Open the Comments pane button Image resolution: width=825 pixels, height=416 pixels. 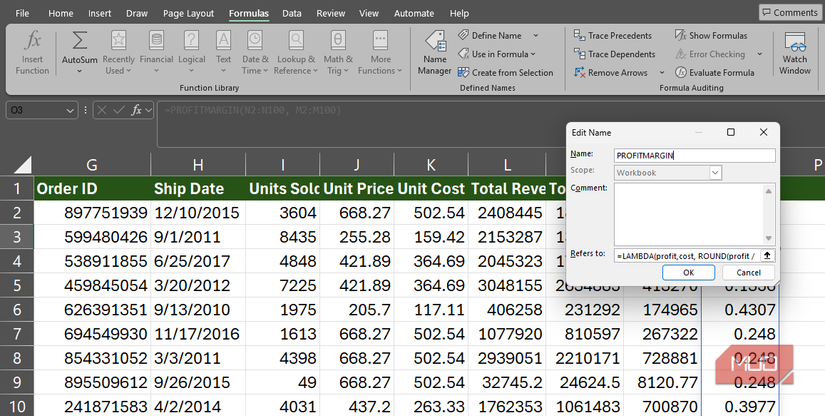coord(790,13)
